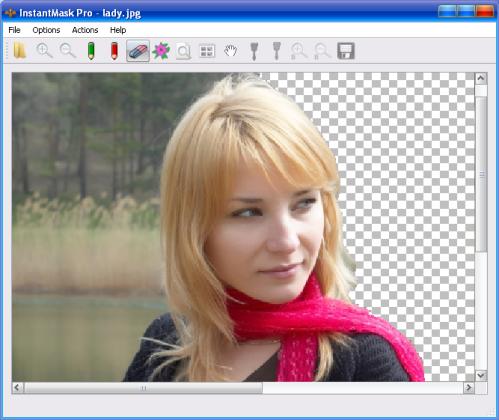Screen dimensions: 499x420
Task: Toggle the eraser tool in the toolbar
Action: 138,51
